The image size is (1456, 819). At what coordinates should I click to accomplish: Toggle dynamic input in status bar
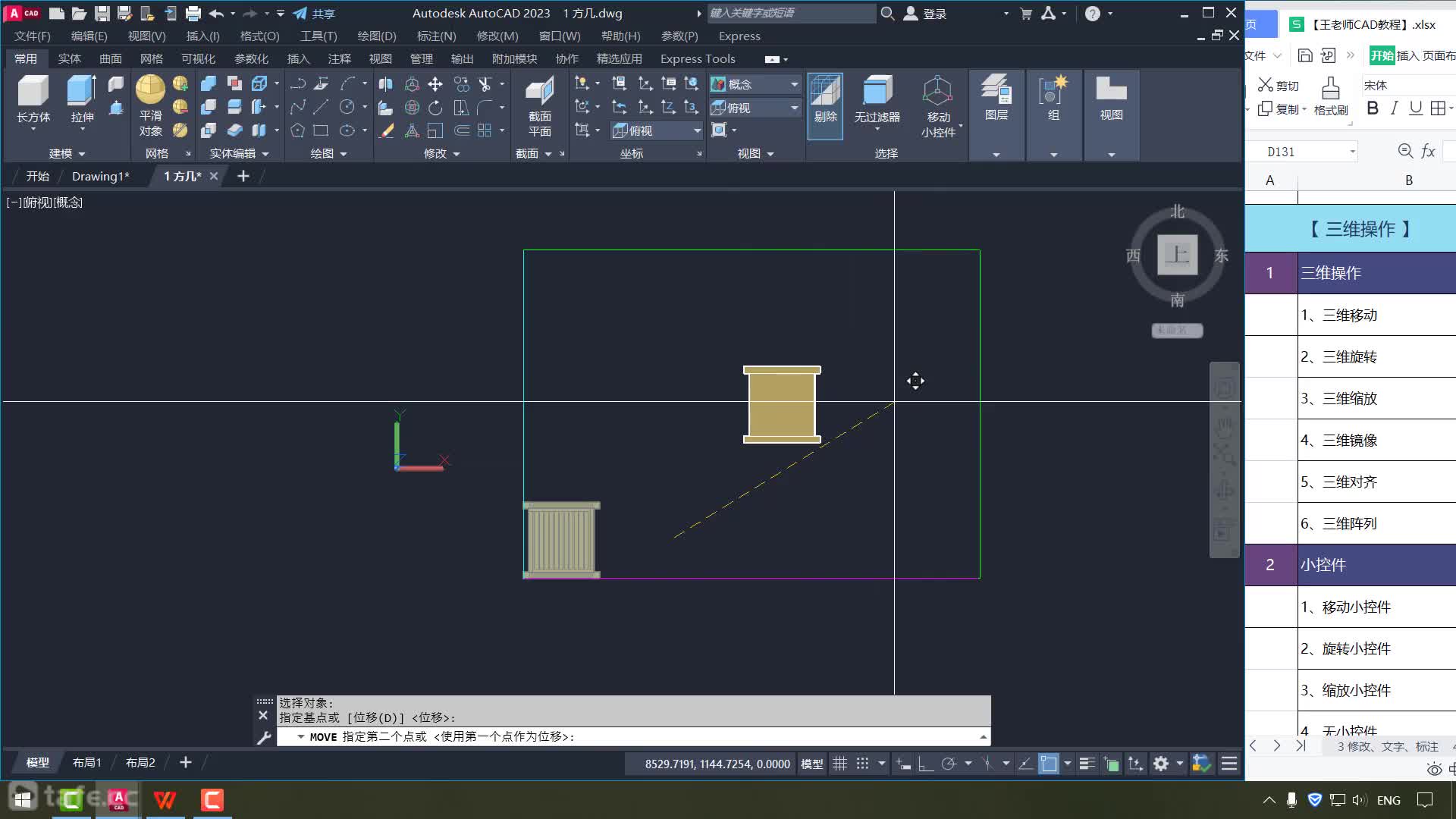coord(903,764)
